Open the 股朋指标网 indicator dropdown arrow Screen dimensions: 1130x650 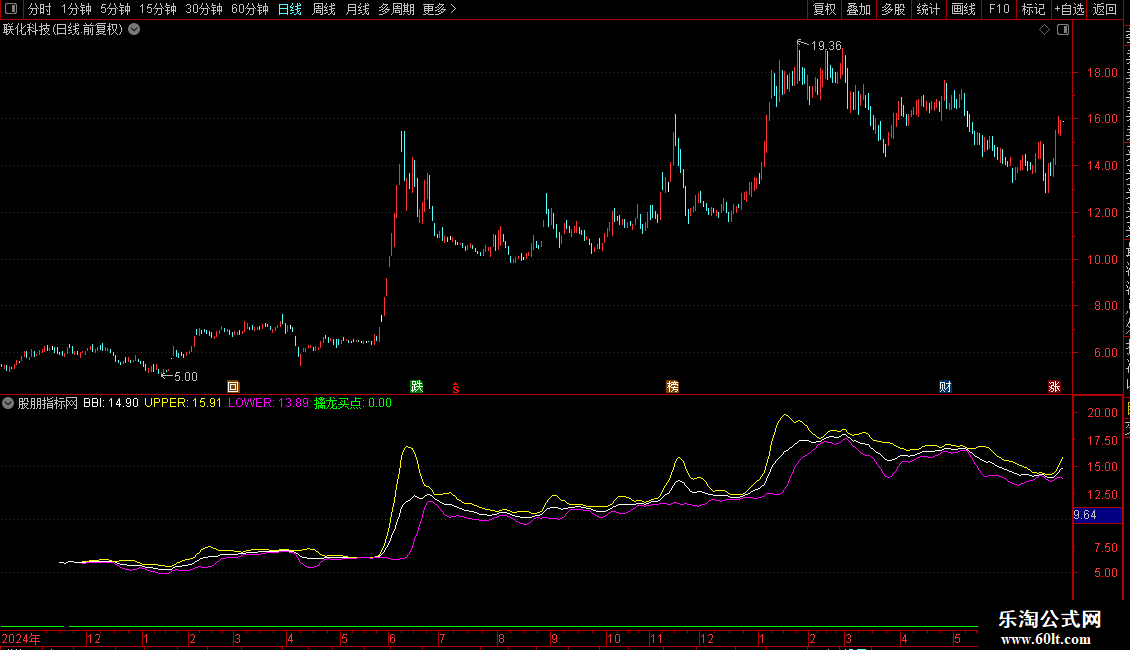click(8, 404)
